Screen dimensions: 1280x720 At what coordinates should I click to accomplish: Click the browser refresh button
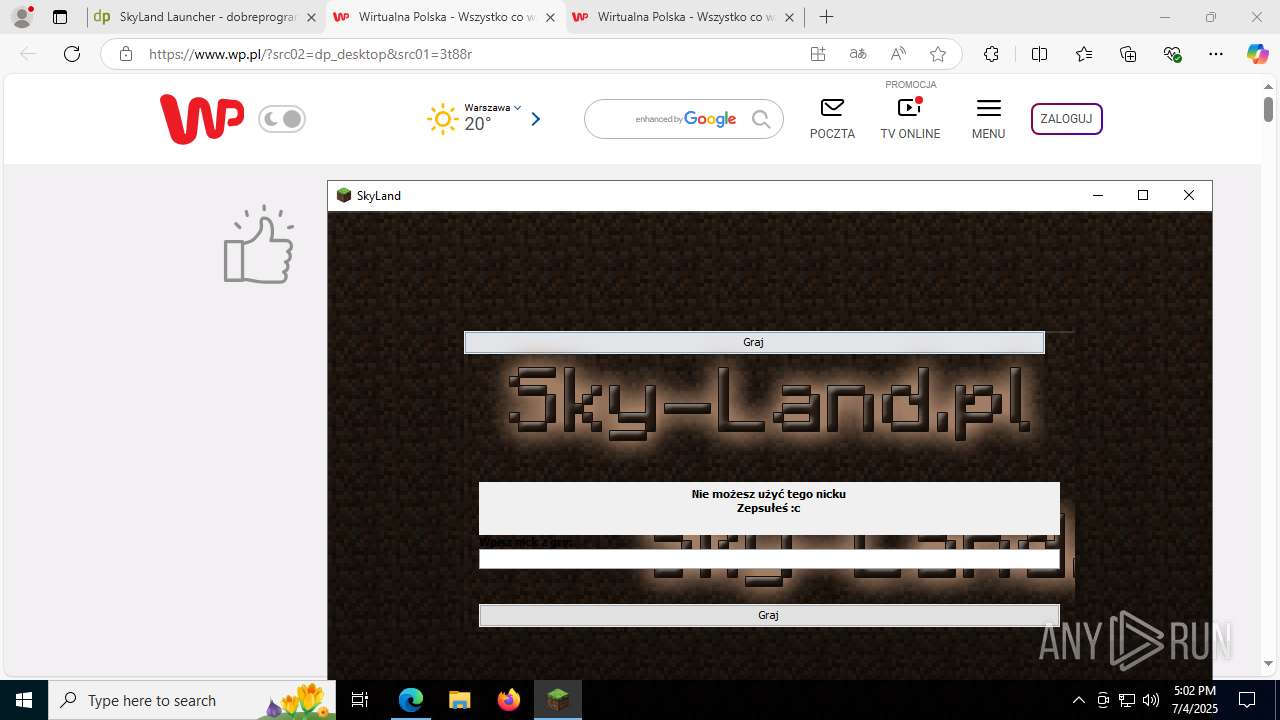point(72,54)
